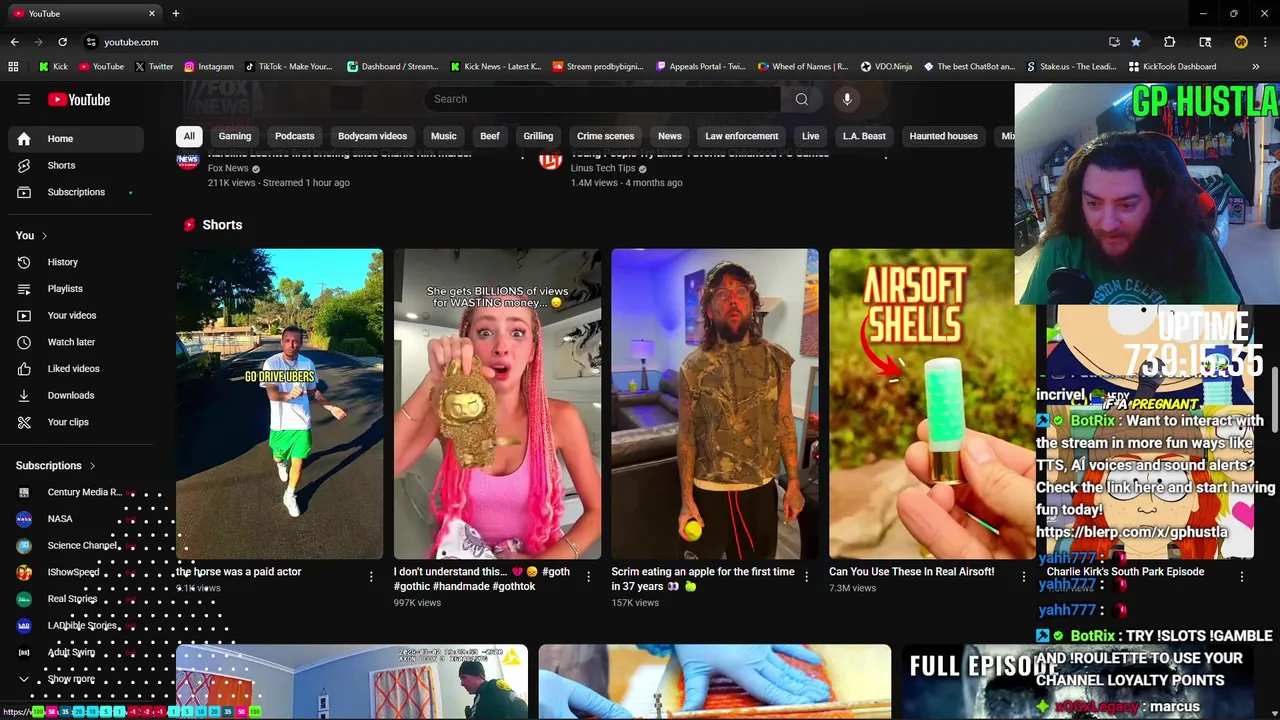Open Downloads in the sidebar
1280x720 pixels.
tap(76, 395)
